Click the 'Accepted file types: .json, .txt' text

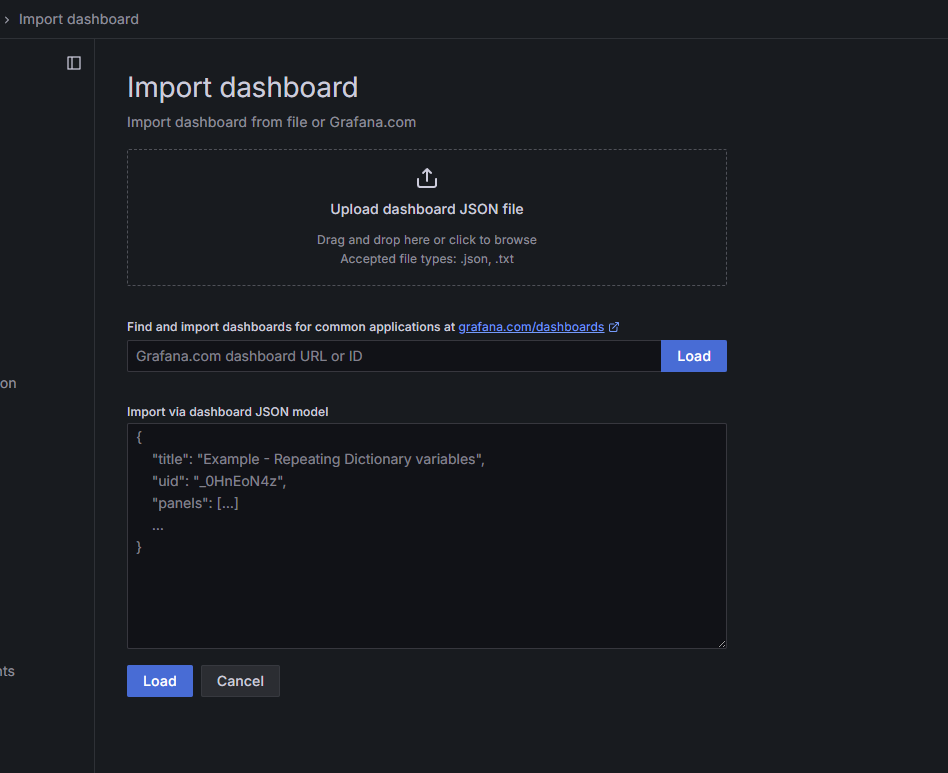coord(427,259)
